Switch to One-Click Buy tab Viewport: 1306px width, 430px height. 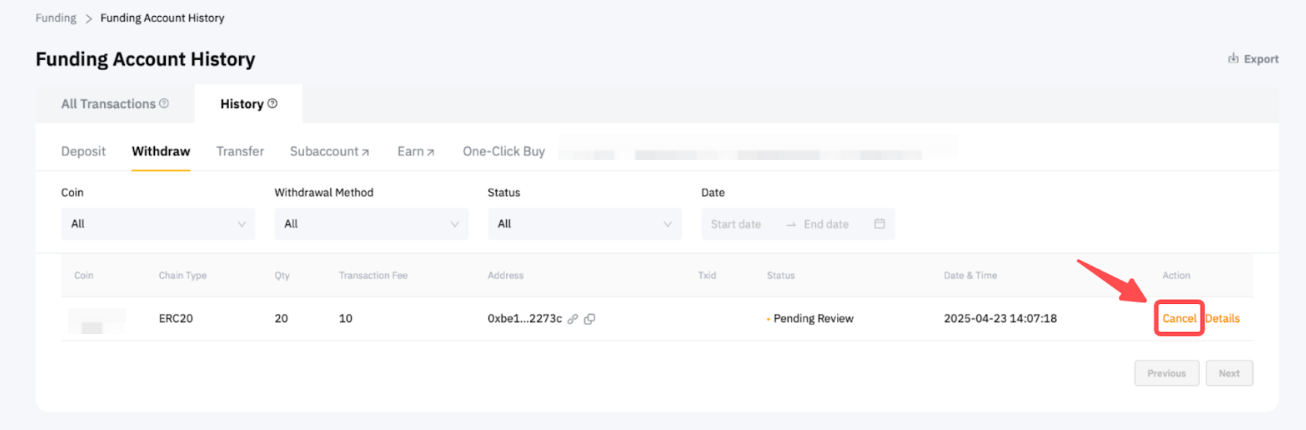[503, 152]
